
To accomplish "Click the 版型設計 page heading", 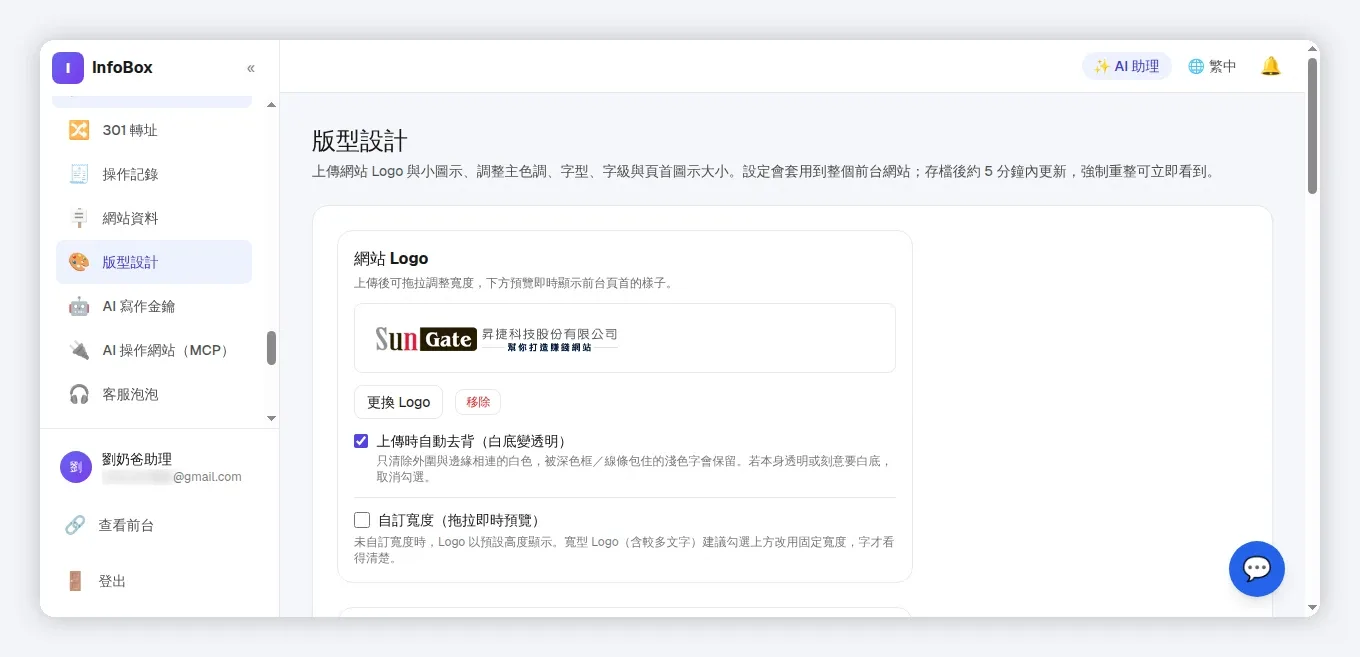I will (x=360, y=140).
